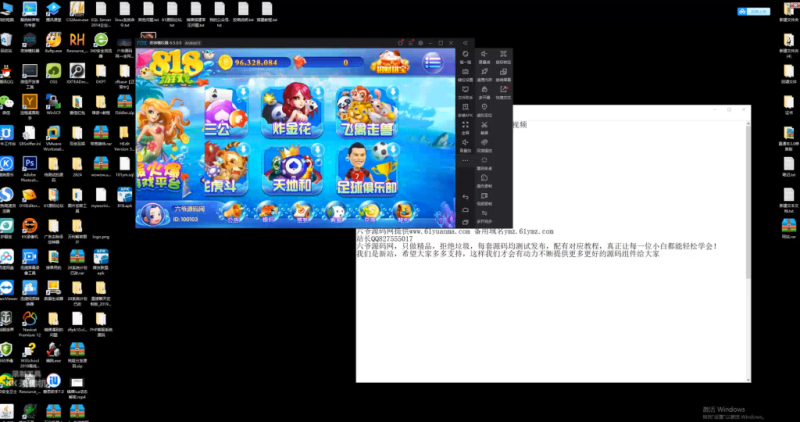Image resolution: width=800 pixels, height=422 pixels.
Task: Select the 网站.rar archive on right desktop
Action: pos(789,229)
